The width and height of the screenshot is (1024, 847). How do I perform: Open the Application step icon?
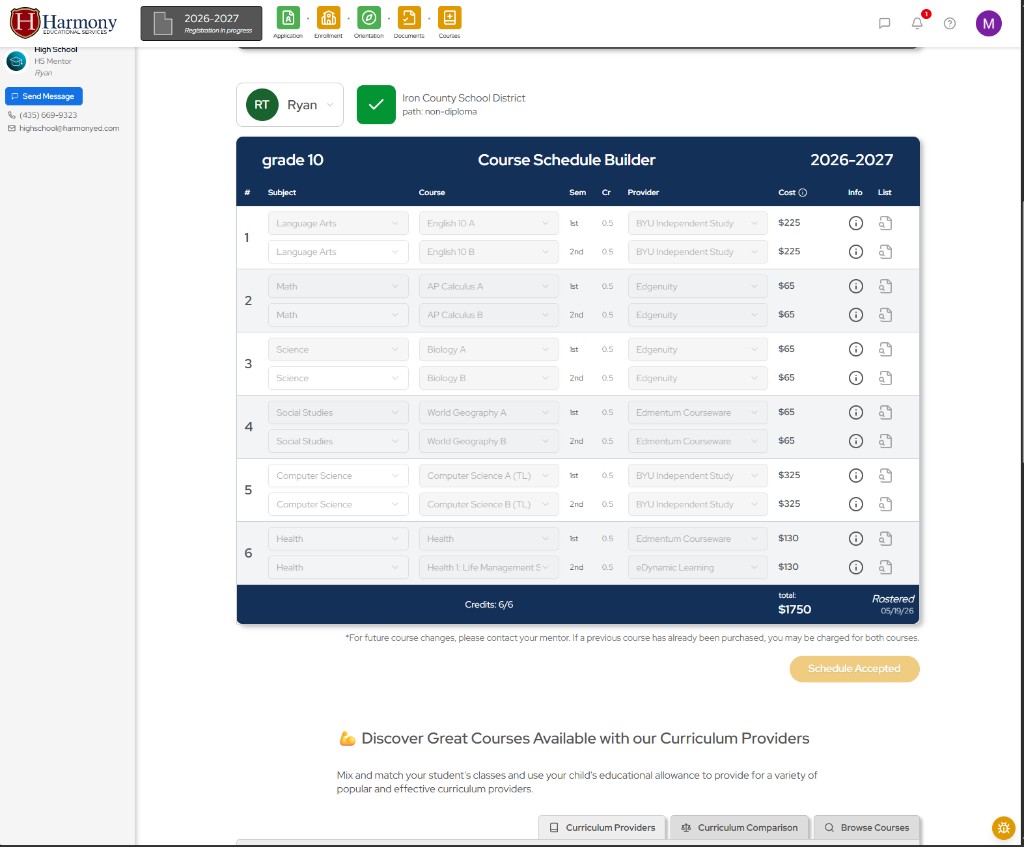pos(288,18)
